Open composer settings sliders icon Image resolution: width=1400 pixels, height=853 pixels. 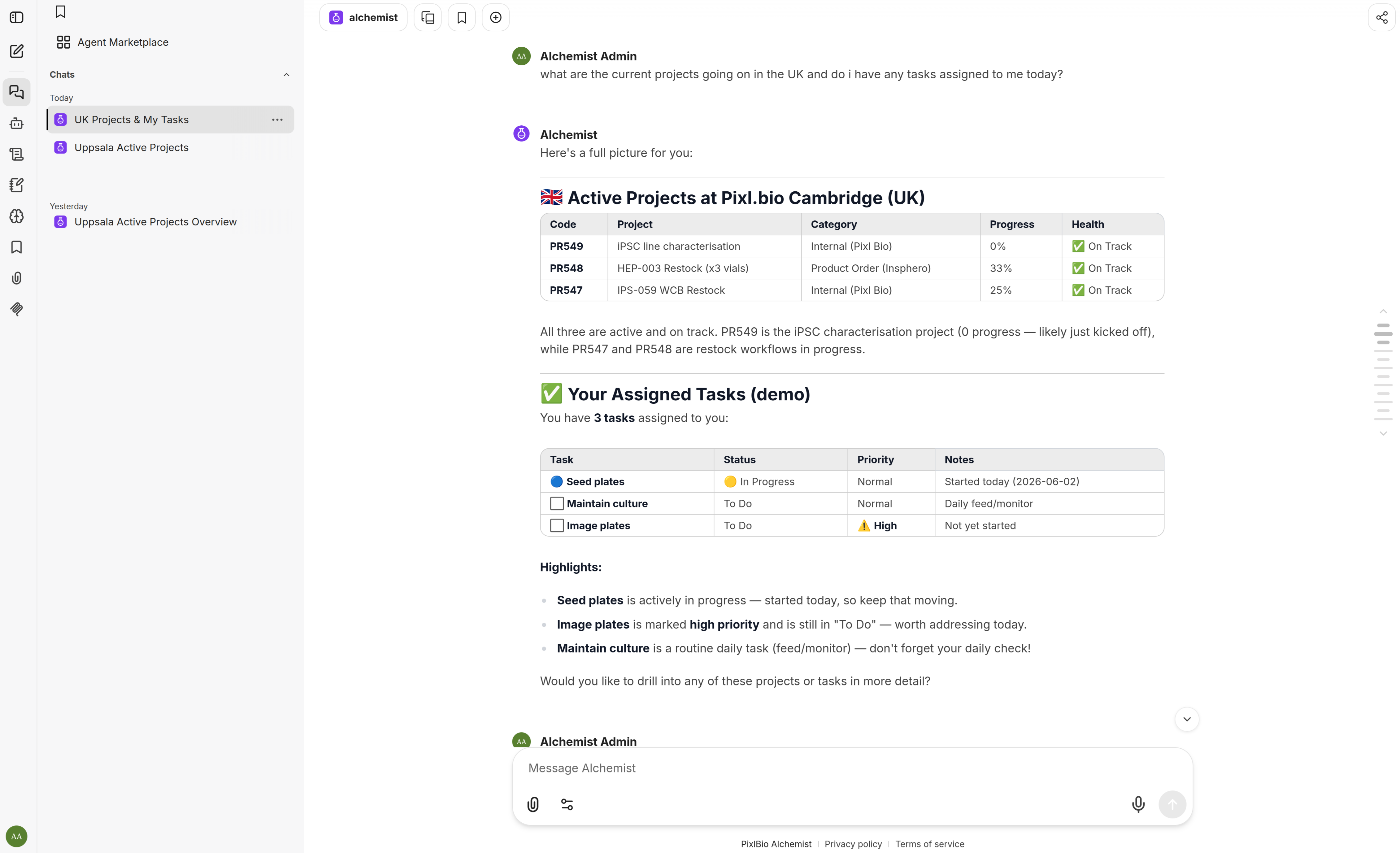pos(567,804)
